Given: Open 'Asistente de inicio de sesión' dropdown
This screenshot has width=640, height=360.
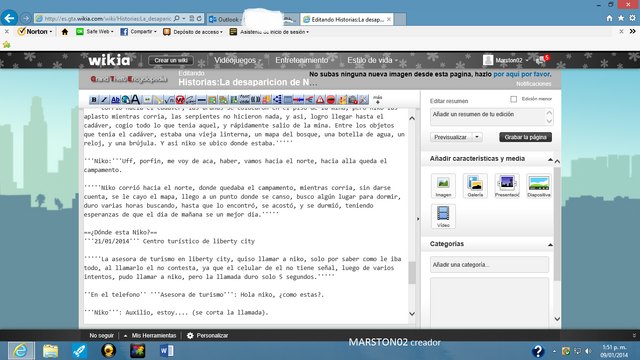Looking at the screenshot, I should (x=269, y=31).
